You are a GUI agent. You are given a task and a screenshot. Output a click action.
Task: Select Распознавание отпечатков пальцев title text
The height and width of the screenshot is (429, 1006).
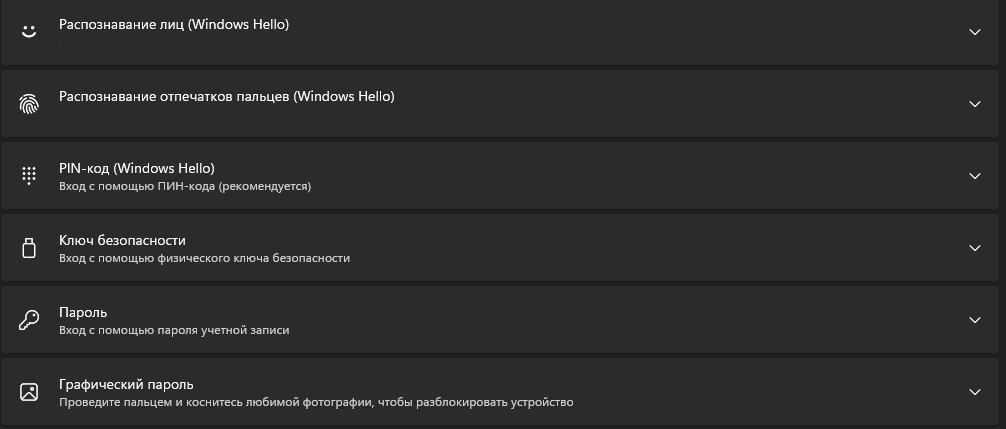(x=226, y=97)
